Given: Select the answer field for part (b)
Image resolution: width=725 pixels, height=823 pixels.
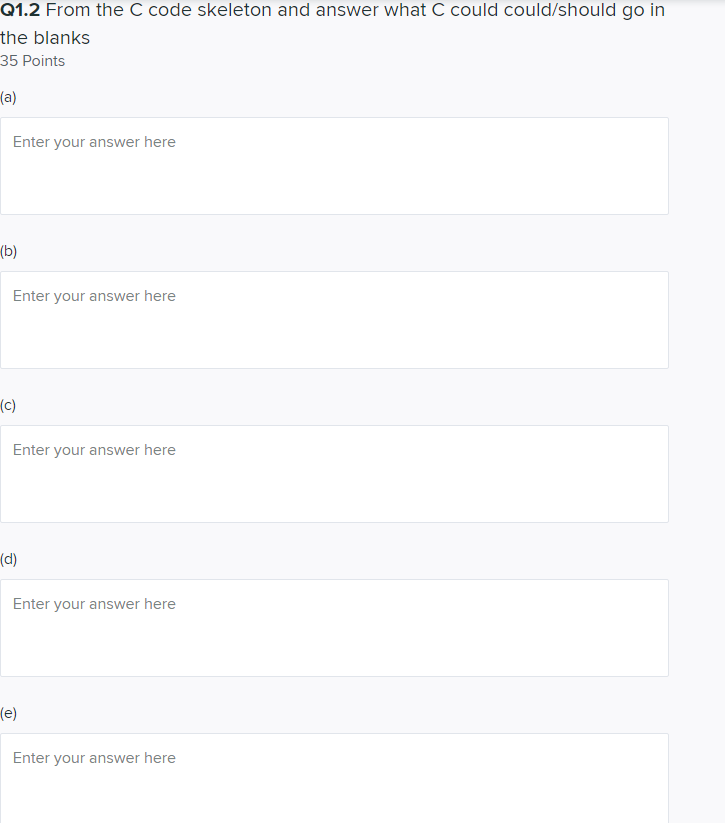Looking at the screenshot, I should [x=334, y=320].
